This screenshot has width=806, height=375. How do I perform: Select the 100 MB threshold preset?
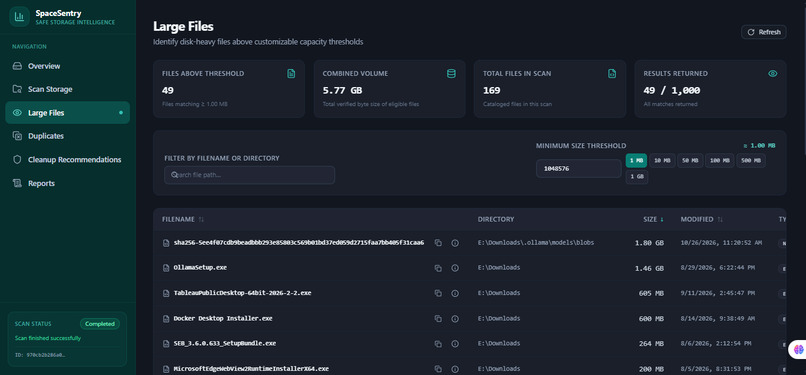point(719,161)
